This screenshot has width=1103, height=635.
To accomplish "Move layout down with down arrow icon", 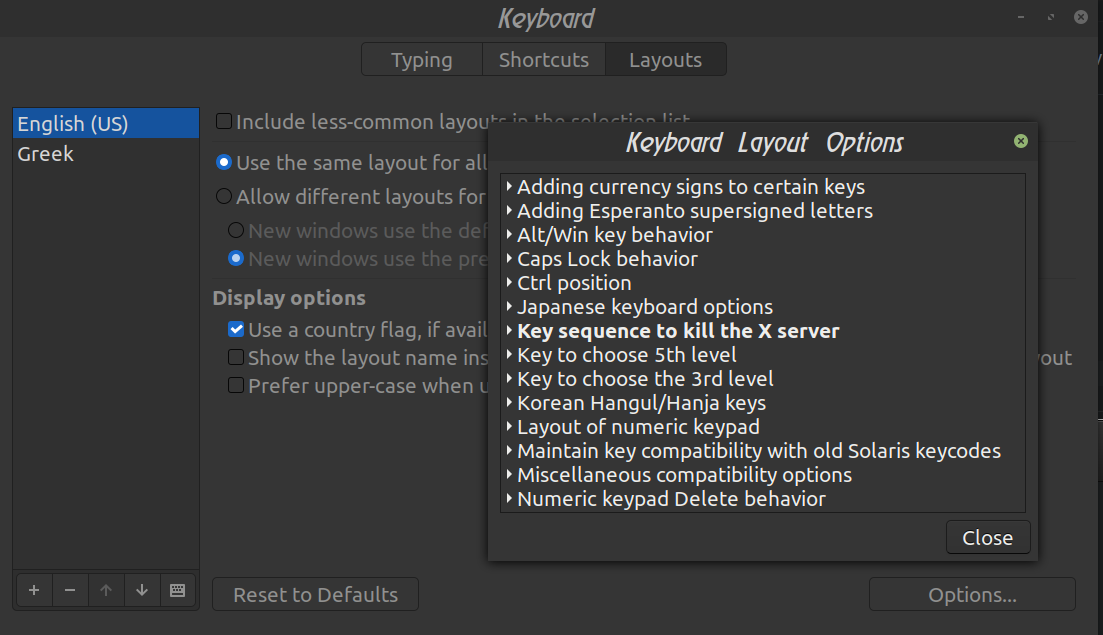I will tap(142, 590).
